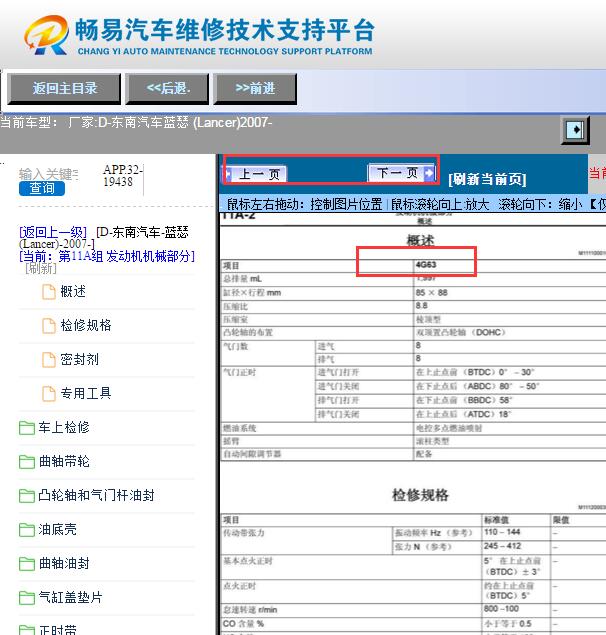Click the folder icon next to 曲轴油封
606x635 pixels.
pos(27,564)
